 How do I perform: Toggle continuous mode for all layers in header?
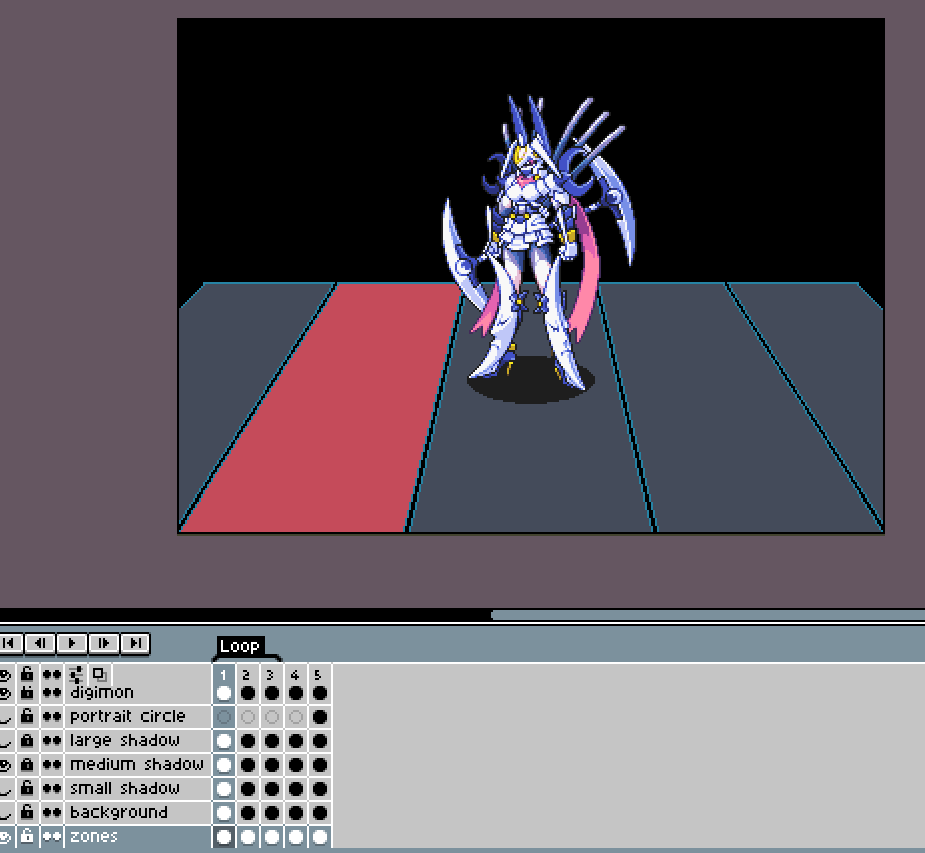[x=52, y=674]
